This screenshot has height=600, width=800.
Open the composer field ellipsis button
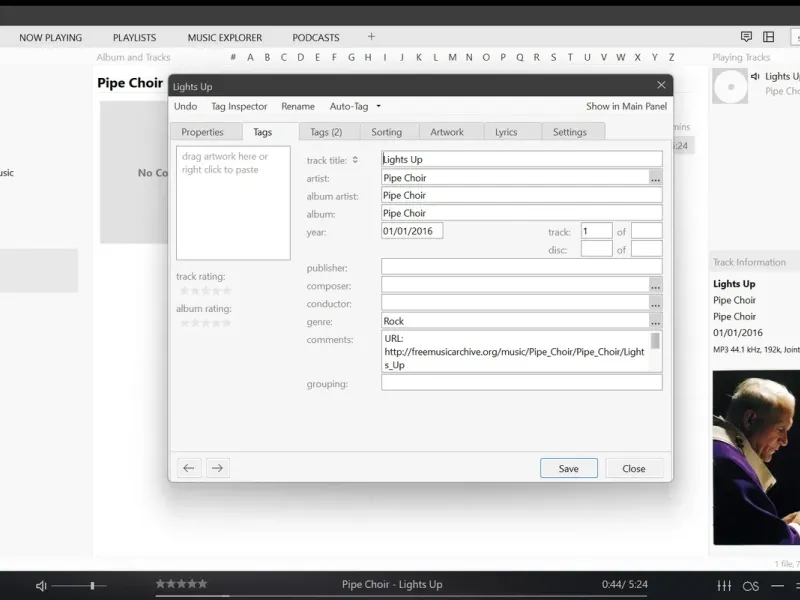(656, 285)
